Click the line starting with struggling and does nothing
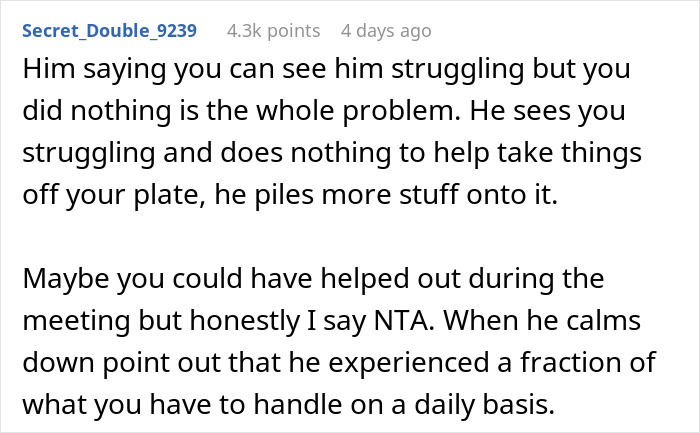 tap(332, 153)
